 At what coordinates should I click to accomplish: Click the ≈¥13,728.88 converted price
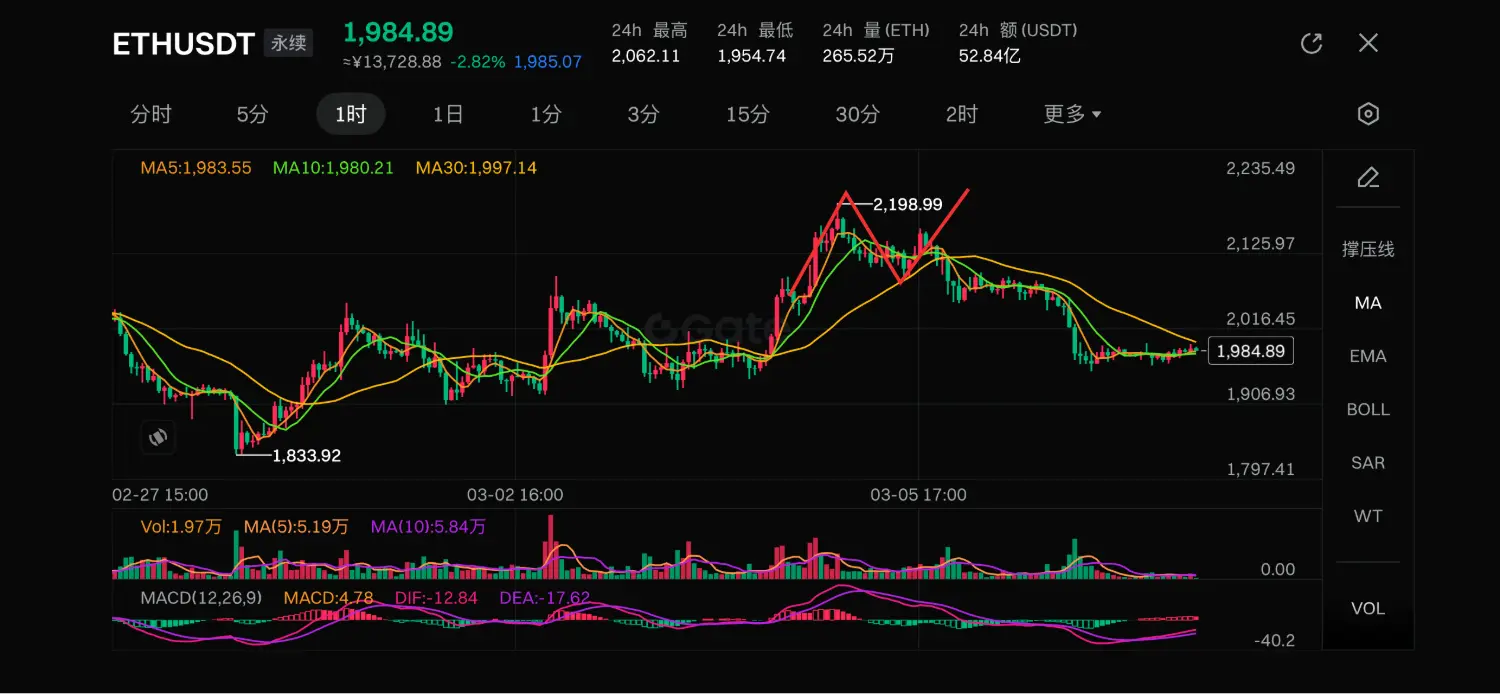tap(393, 62)
